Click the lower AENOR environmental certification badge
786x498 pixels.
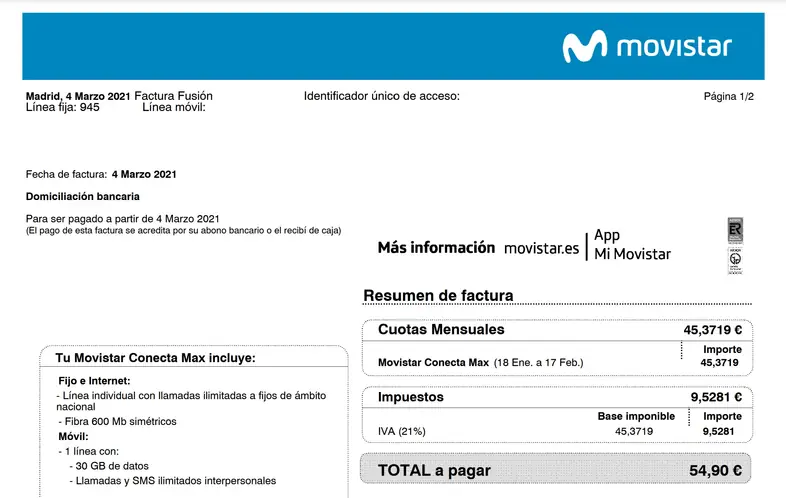click(x=735, y=260)
